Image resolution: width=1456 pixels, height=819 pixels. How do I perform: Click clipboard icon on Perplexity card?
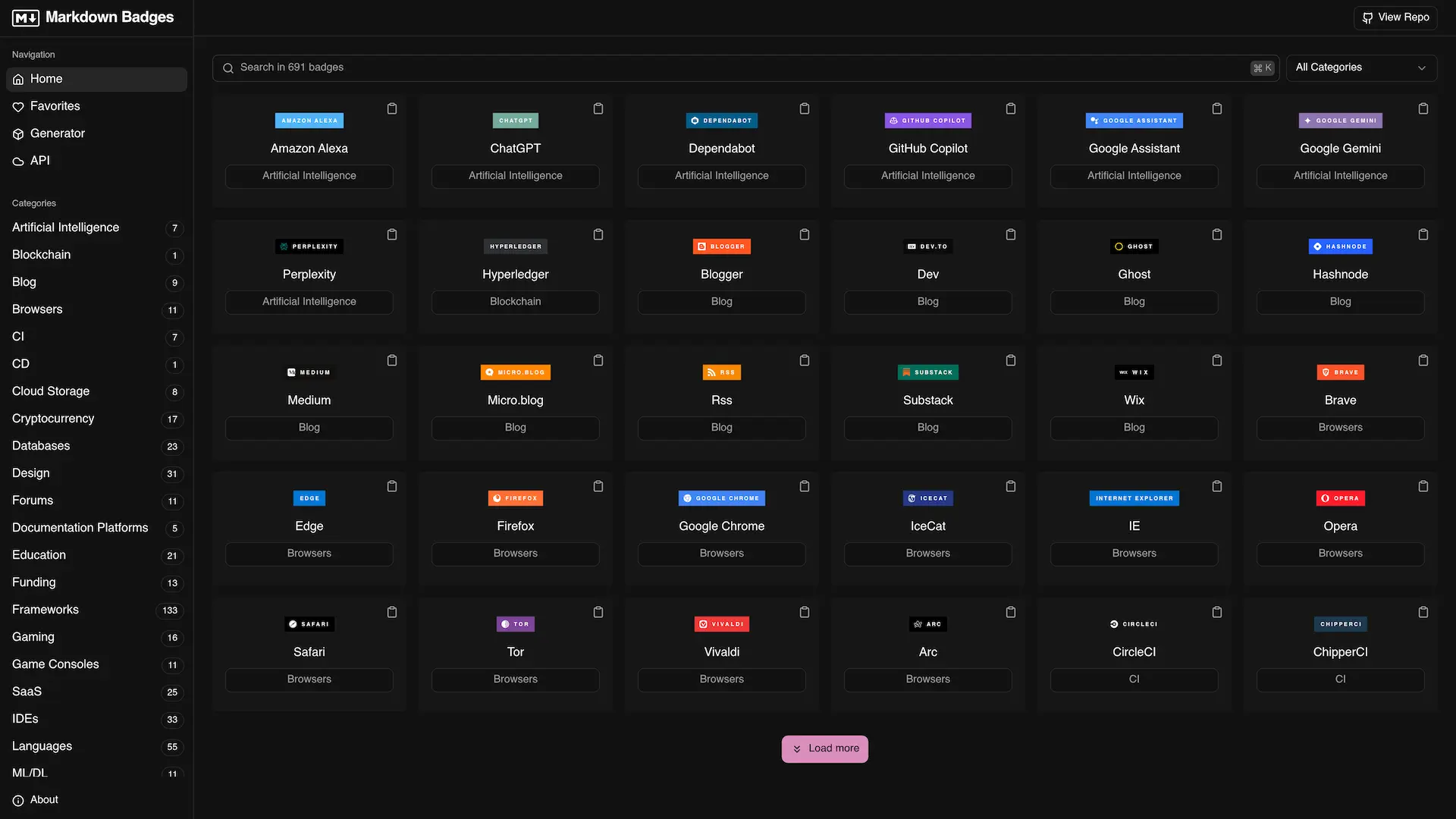[x=392, y=234]
